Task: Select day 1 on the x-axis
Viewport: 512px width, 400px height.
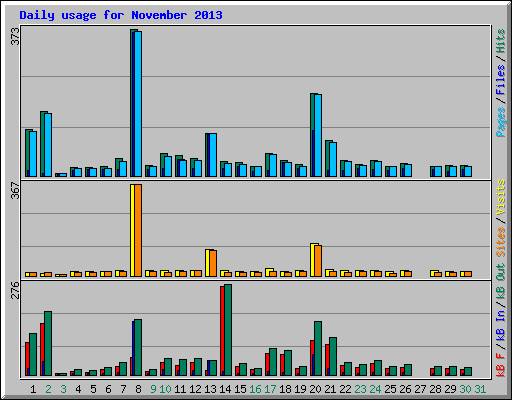Action: click(x=33, y=389)
